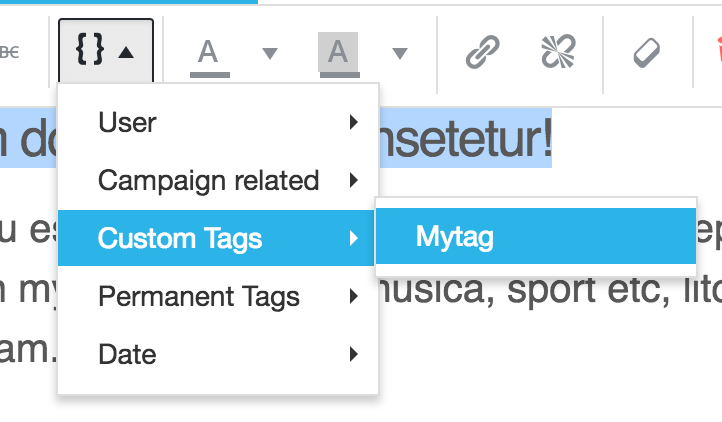Apply the font color A icon
The width and height of the screenshot is (722, 422).
pos(208,52)
